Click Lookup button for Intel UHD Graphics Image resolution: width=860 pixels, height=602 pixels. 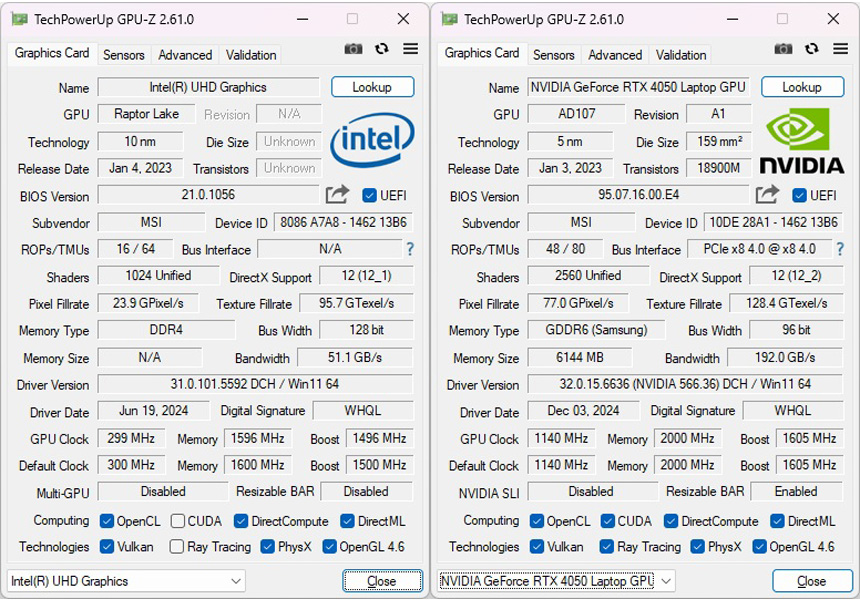372,87
